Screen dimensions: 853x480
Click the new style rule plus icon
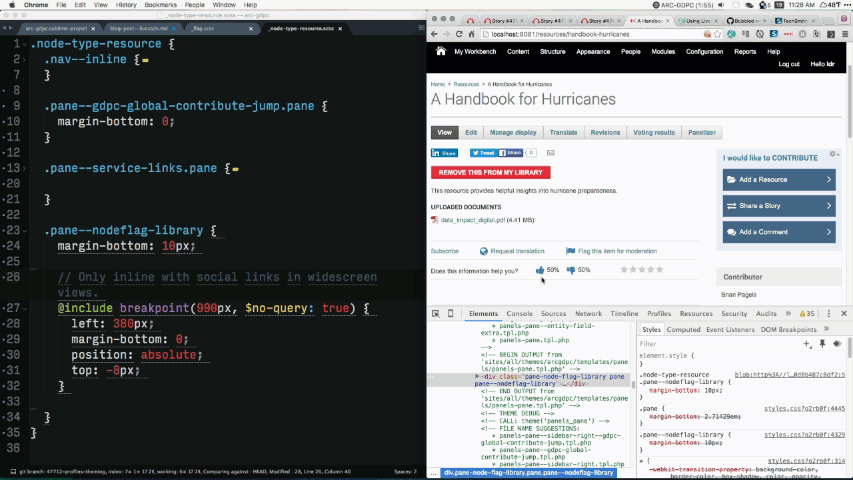[x=808, y=344]
